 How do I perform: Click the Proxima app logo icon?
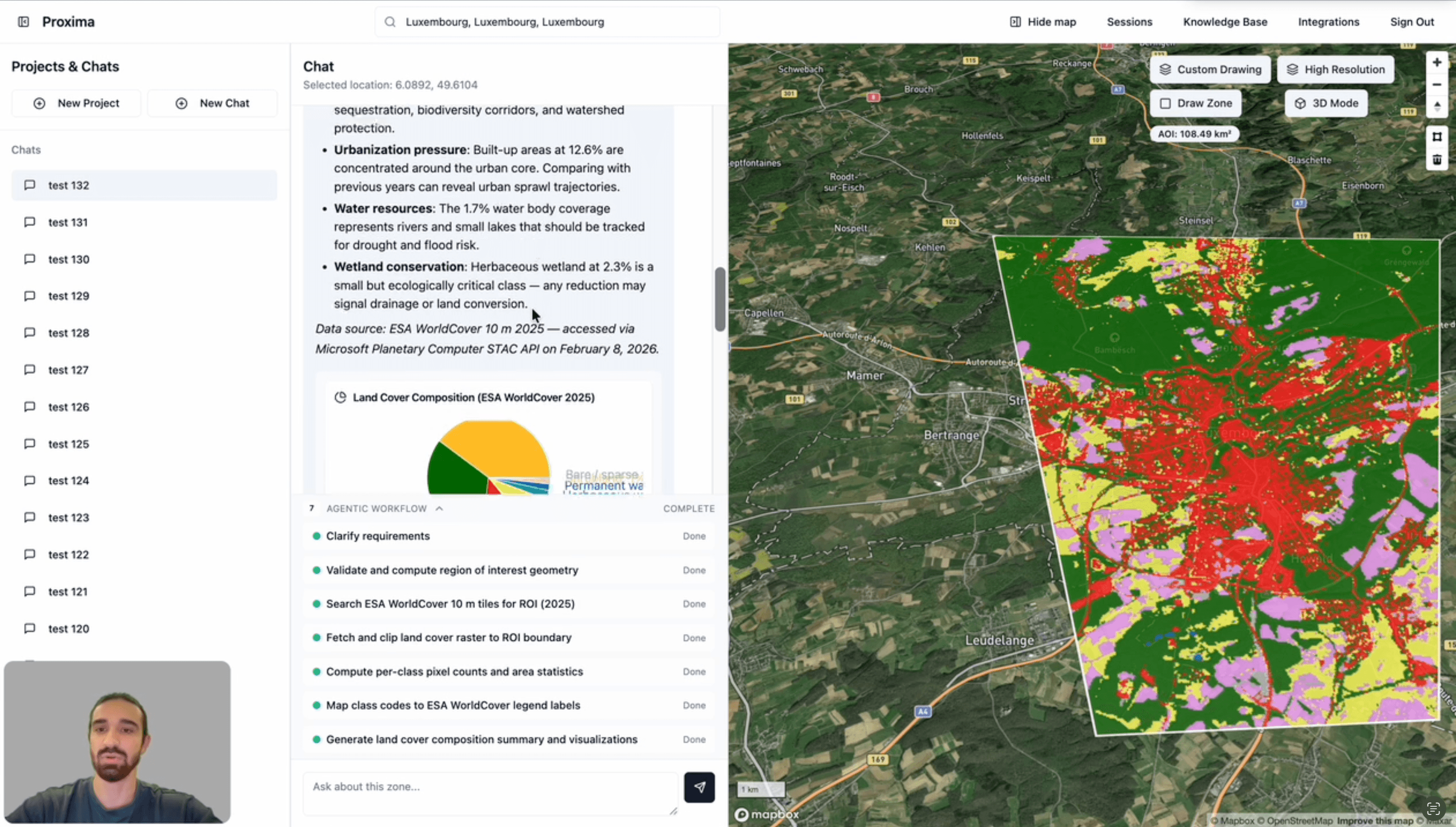[x=23, y=21]
